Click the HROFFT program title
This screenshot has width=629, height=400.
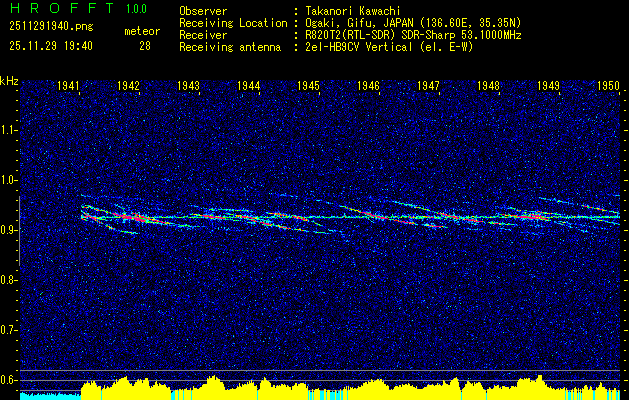(x=62, y=8)
